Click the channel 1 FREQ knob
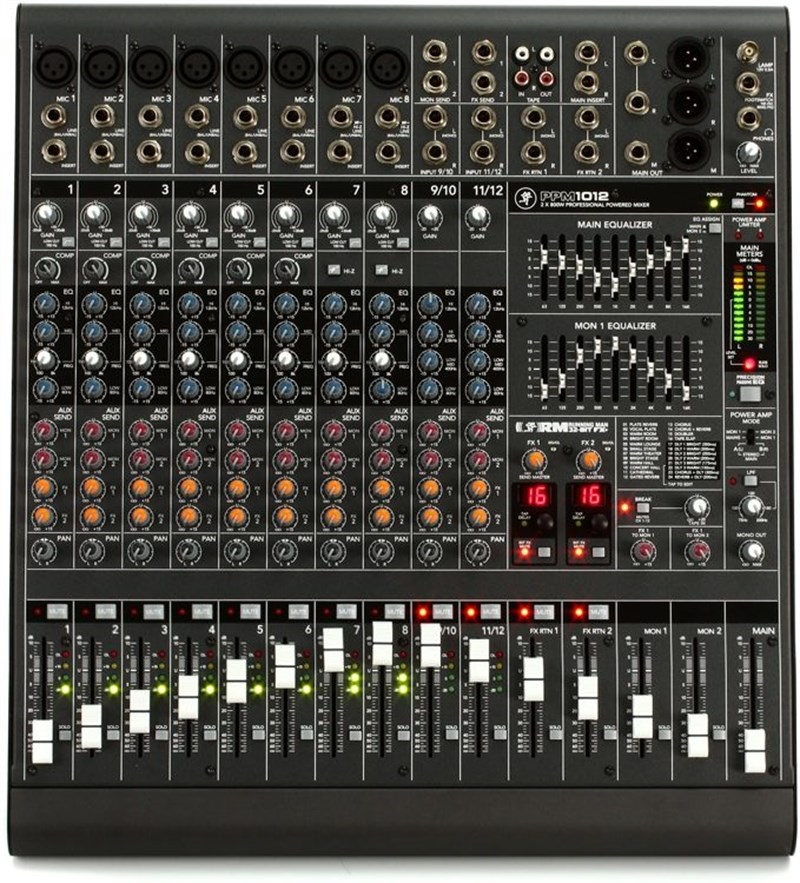This screenshot has height=883, width=800. pyautogui.click(x=46, y=359)
